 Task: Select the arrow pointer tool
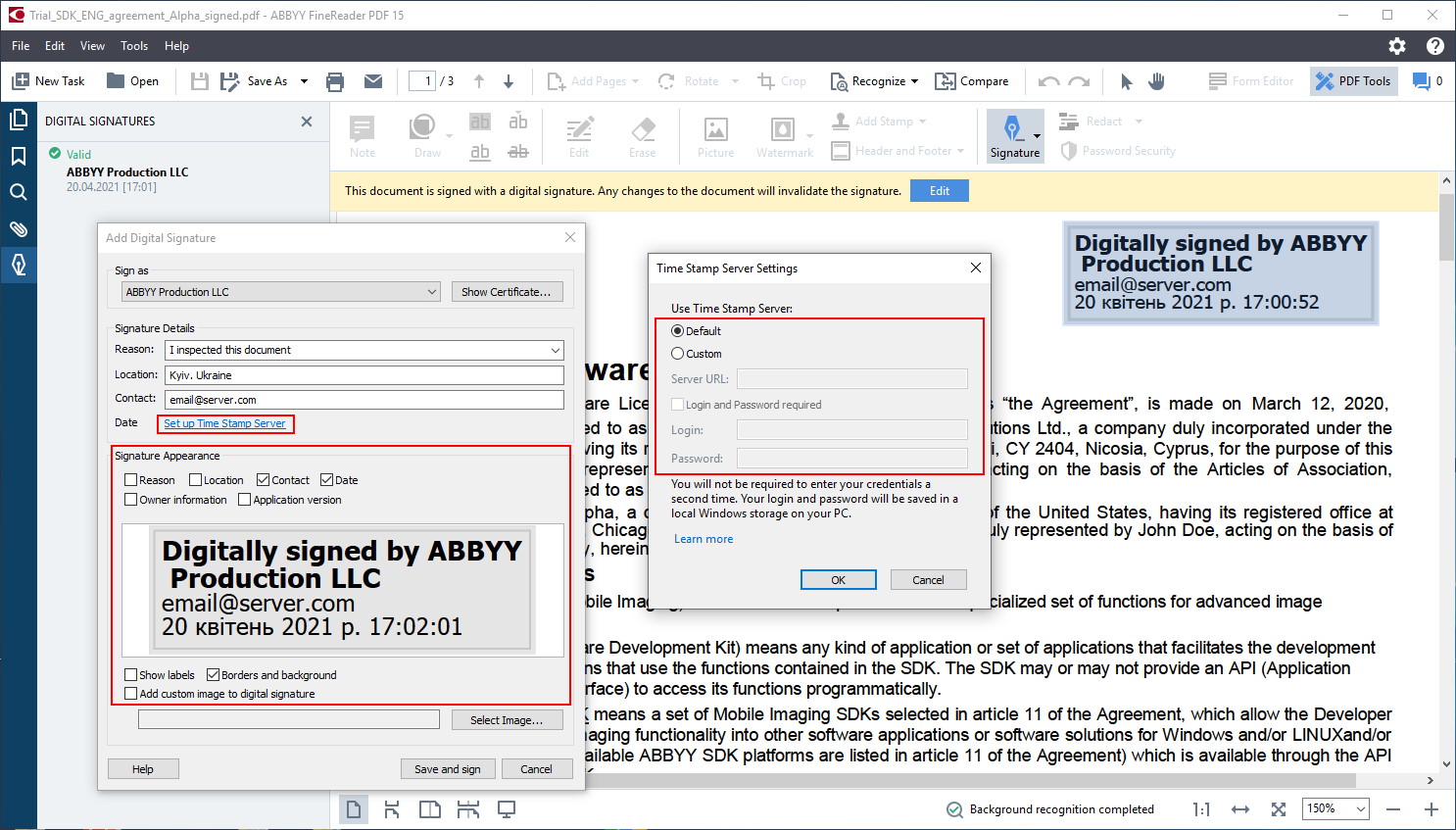click(1127, 81)
